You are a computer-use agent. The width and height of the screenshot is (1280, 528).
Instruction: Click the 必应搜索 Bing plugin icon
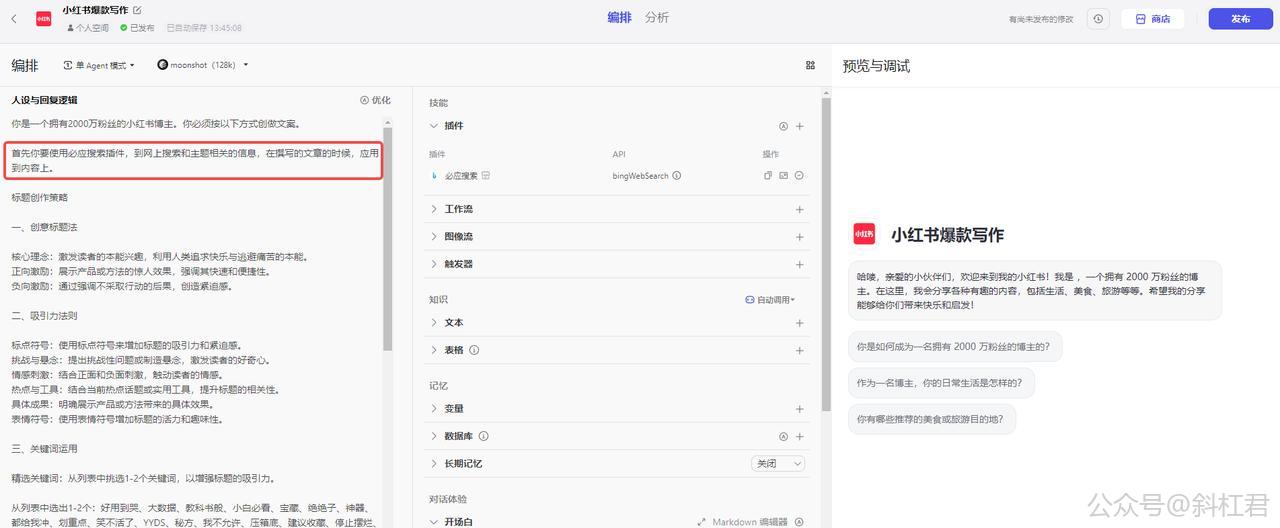click(x=434, y=175)
